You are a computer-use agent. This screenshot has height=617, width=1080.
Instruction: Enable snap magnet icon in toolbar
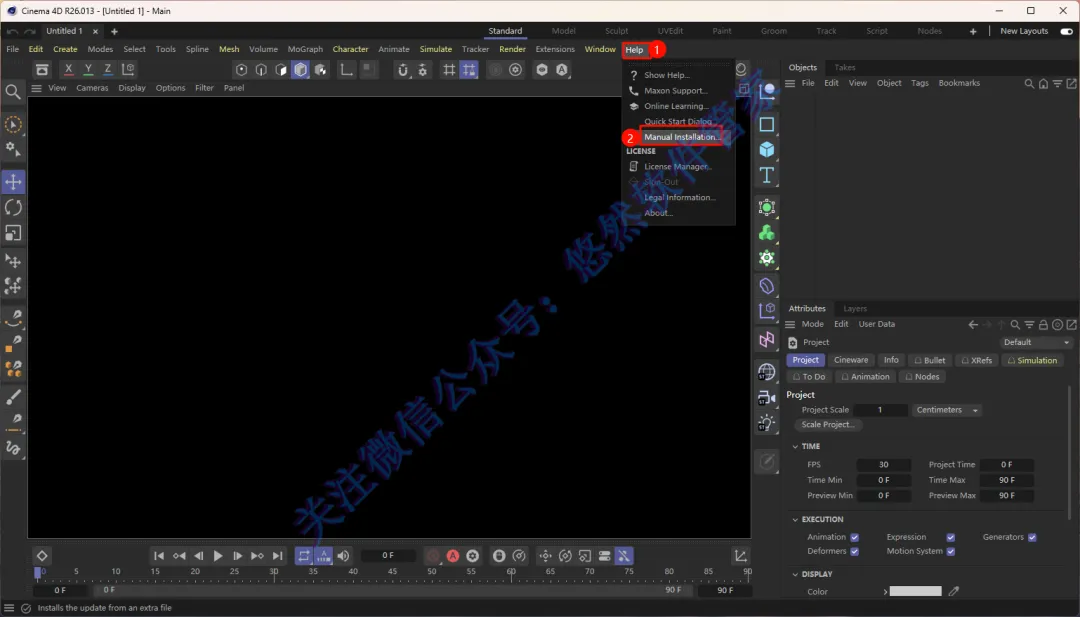click(403, 70)
